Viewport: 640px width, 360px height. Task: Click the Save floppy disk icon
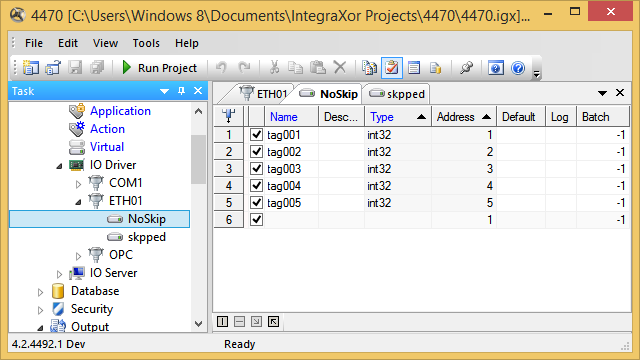75,67
